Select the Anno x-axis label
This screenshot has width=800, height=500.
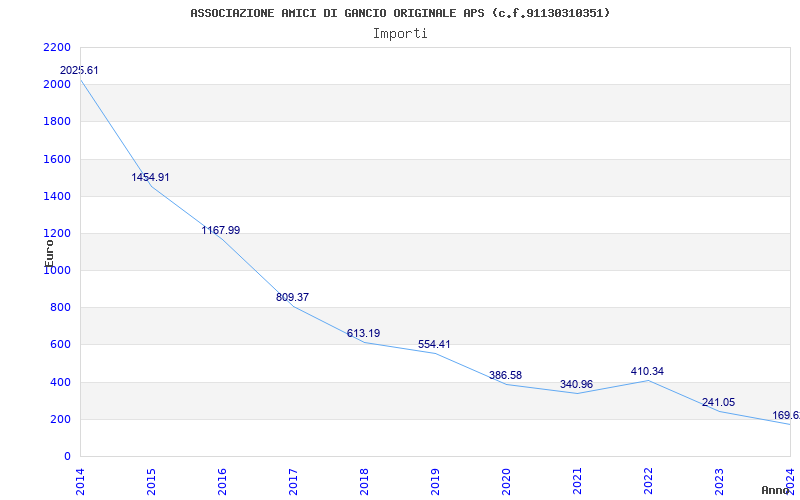775,490
